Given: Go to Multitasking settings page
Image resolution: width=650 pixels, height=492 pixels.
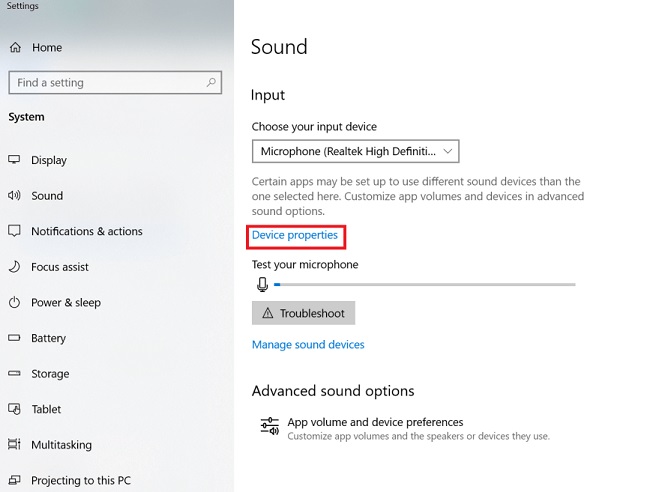Looking at the screenshot, I should coord(61,445).
